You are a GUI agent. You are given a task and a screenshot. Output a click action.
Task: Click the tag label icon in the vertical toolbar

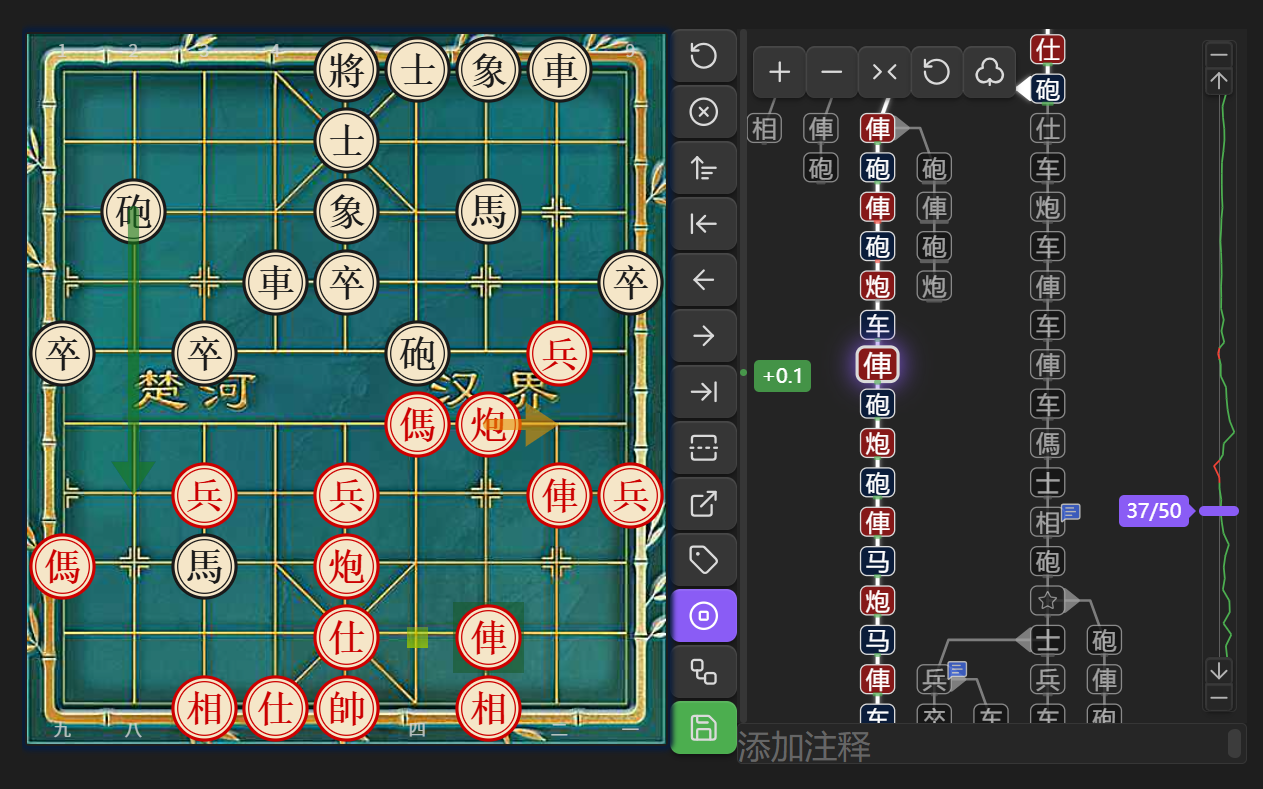(704, 559)
